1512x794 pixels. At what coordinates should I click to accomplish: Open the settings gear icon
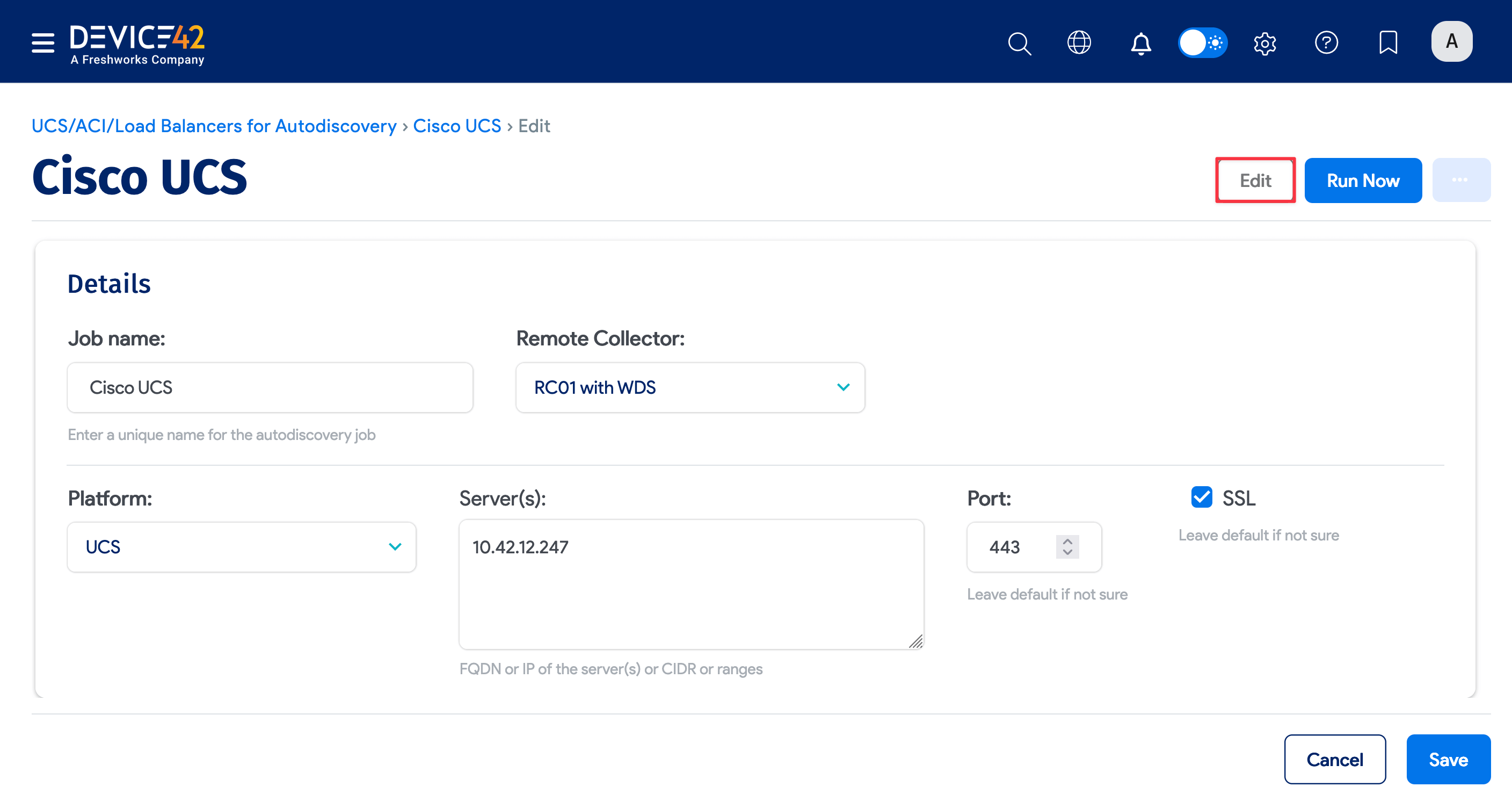pyautogui.click(x=1264, y=43)
